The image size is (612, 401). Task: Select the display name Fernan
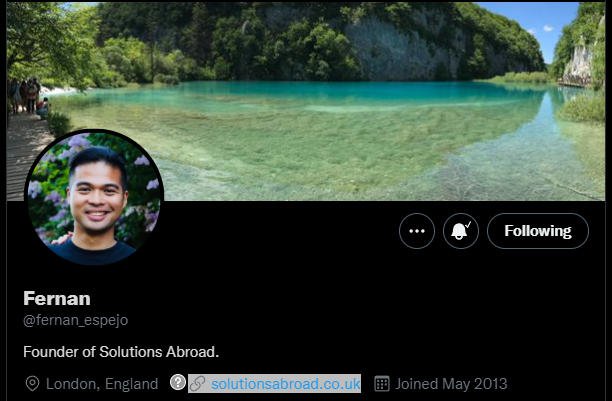pos(57,299)
